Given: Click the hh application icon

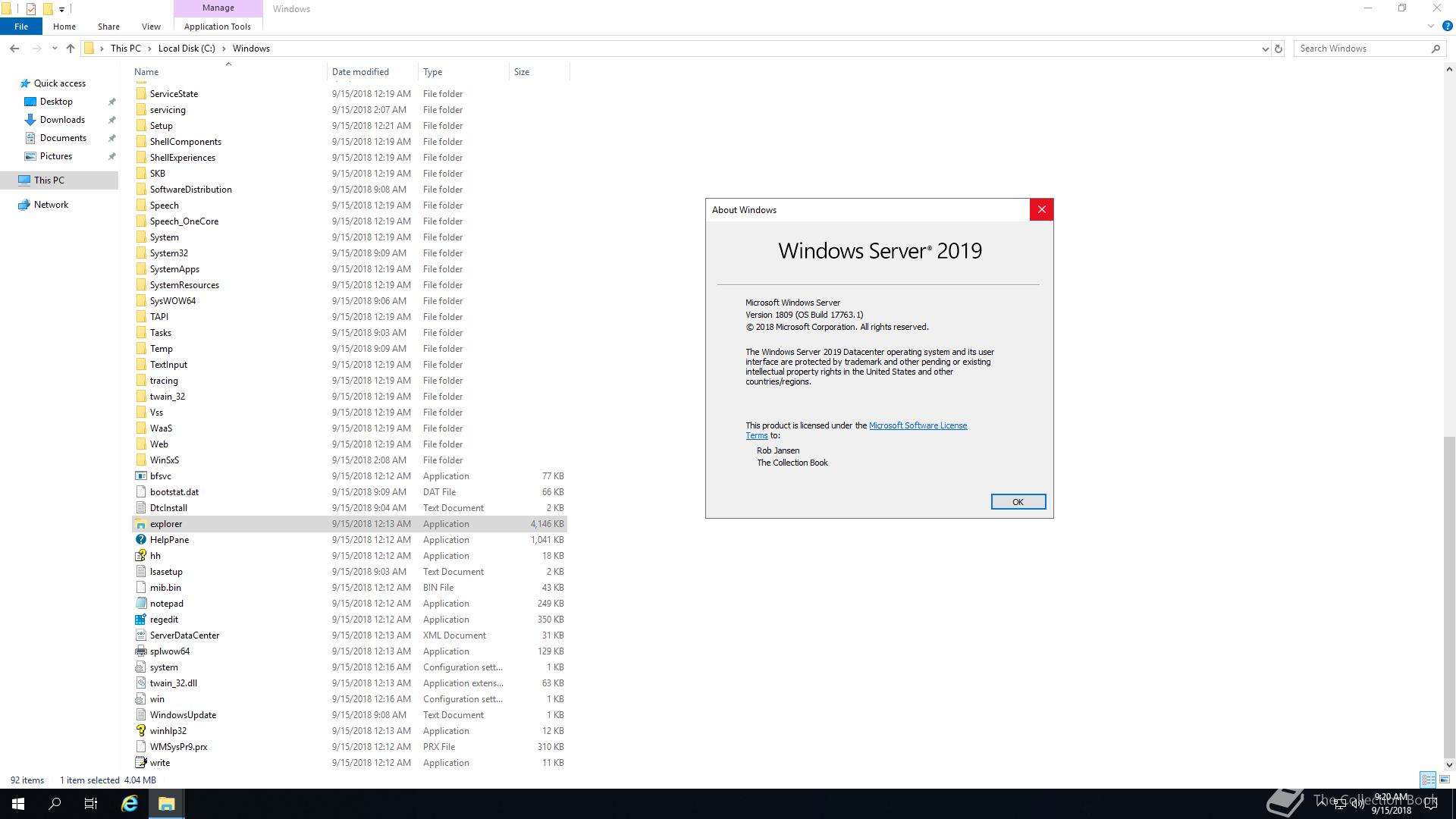Looking at the screenshot, I should click(141, 556).
